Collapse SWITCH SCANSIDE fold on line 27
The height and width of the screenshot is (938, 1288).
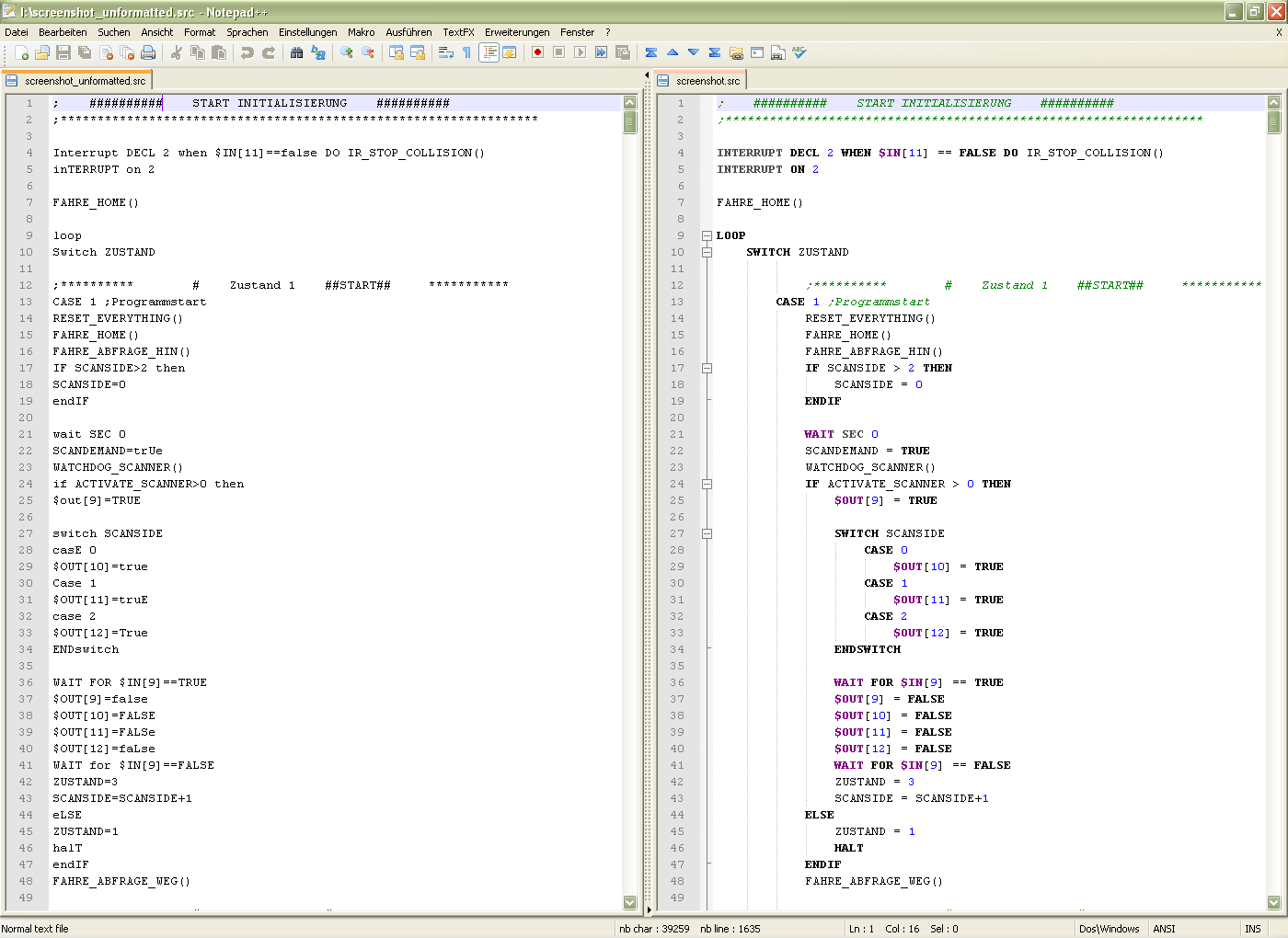707,533
